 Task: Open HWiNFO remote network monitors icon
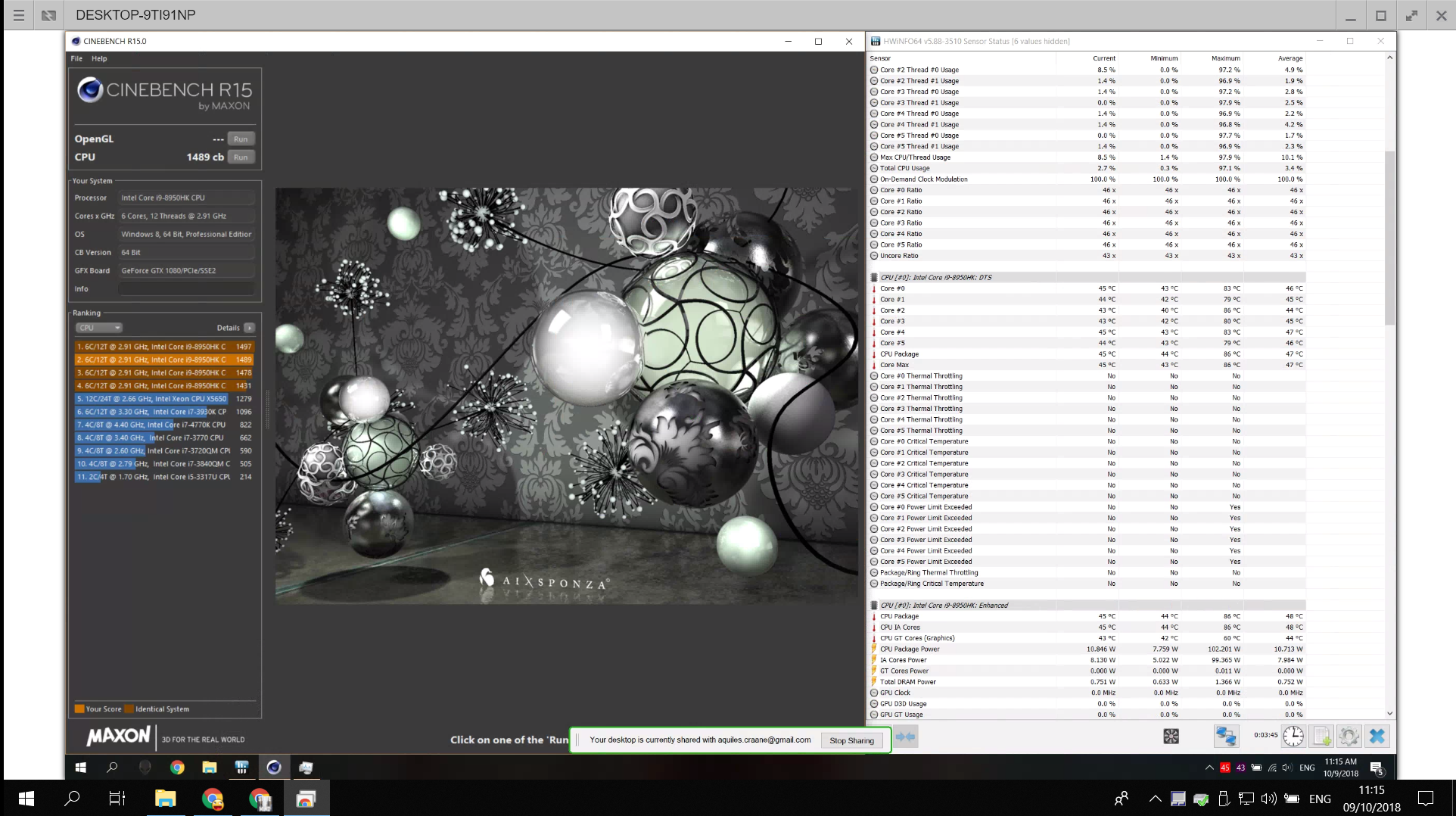coord(1226,736)
